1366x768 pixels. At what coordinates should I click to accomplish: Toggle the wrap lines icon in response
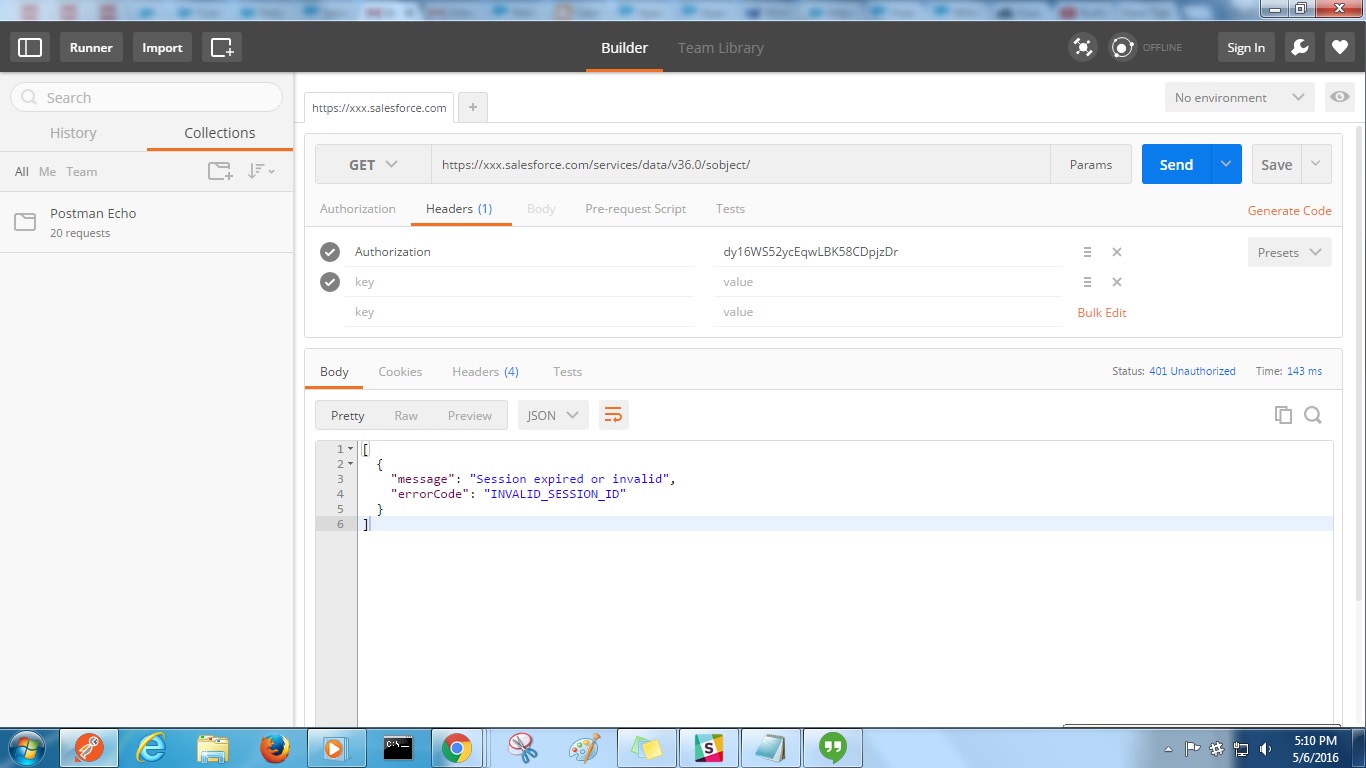(613, 415)
